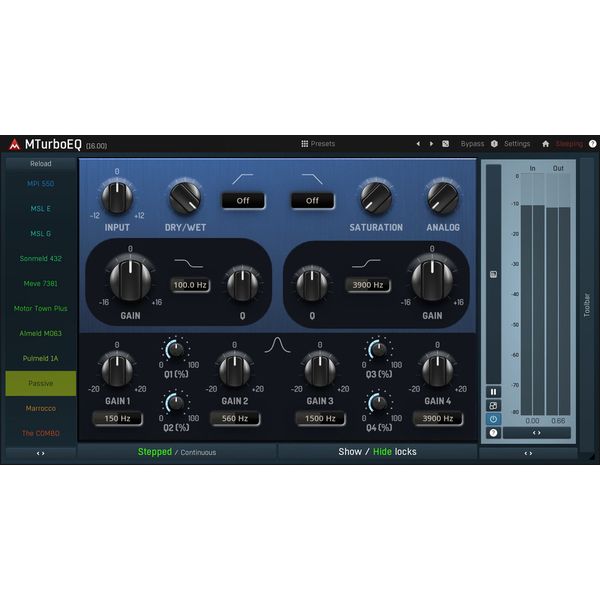Switch knob mode to Continuous
The width and height of the screenshot is (600, 600).
(x=198, y=453)
